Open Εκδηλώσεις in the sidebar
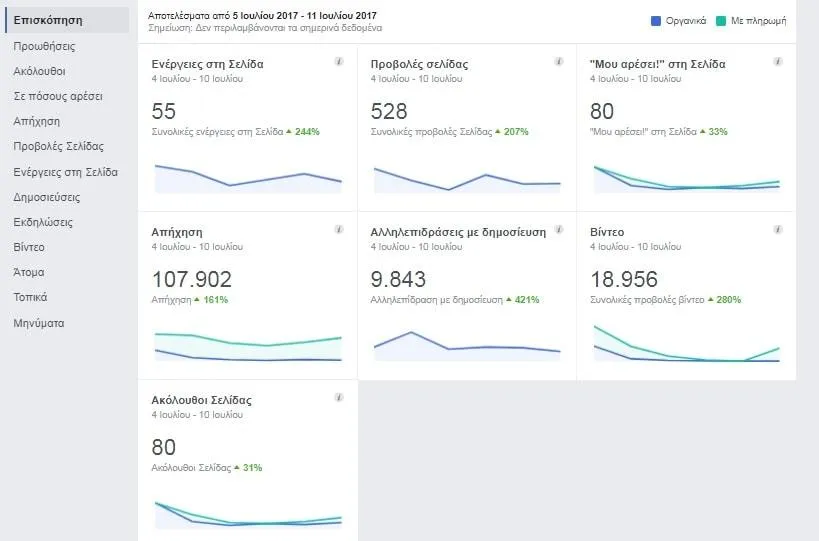 (43, 222)
